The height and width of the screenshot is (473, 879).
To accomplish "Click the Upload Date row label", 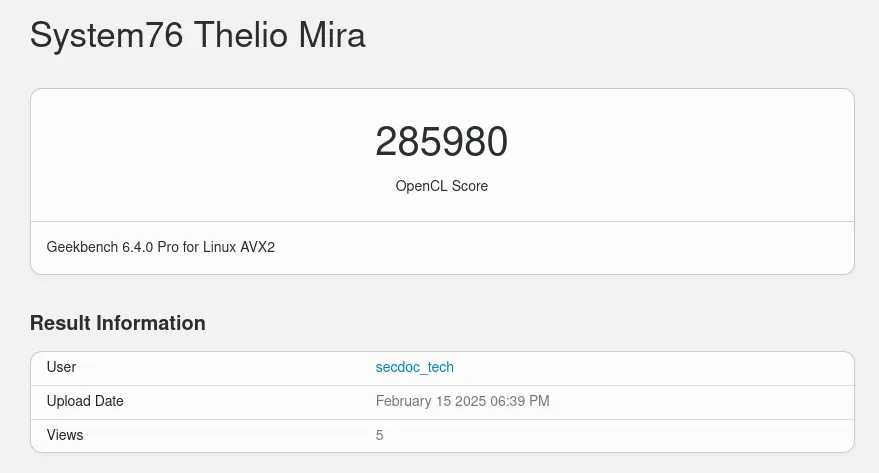I will click(x=85, y=401).
